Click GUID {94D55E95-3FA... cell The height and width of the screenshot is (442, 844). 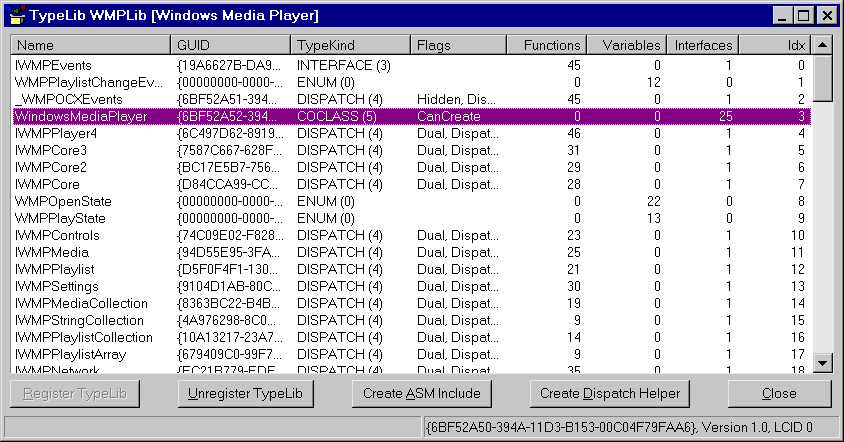click(x=228, y=252)
